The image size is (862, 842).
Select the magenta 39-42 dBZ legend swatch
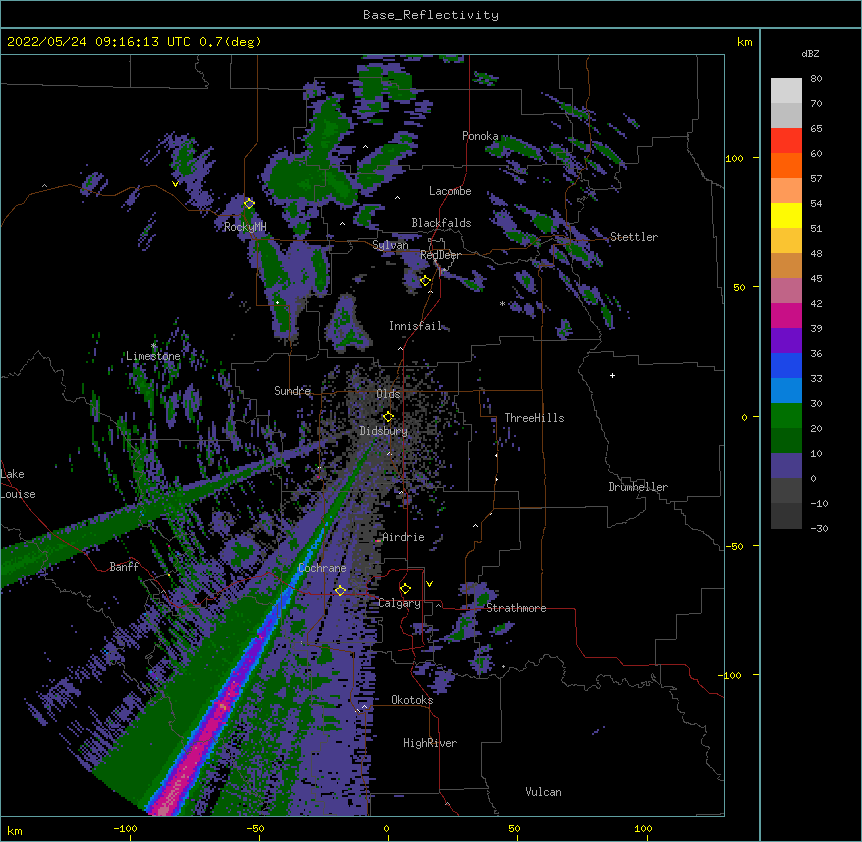coord(786,315)
